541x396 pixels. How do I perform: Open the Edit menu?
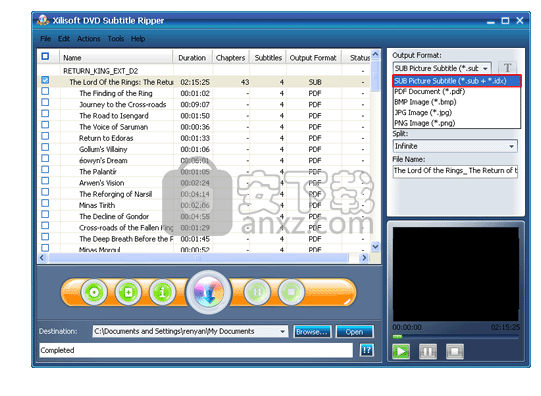[64, 39]
